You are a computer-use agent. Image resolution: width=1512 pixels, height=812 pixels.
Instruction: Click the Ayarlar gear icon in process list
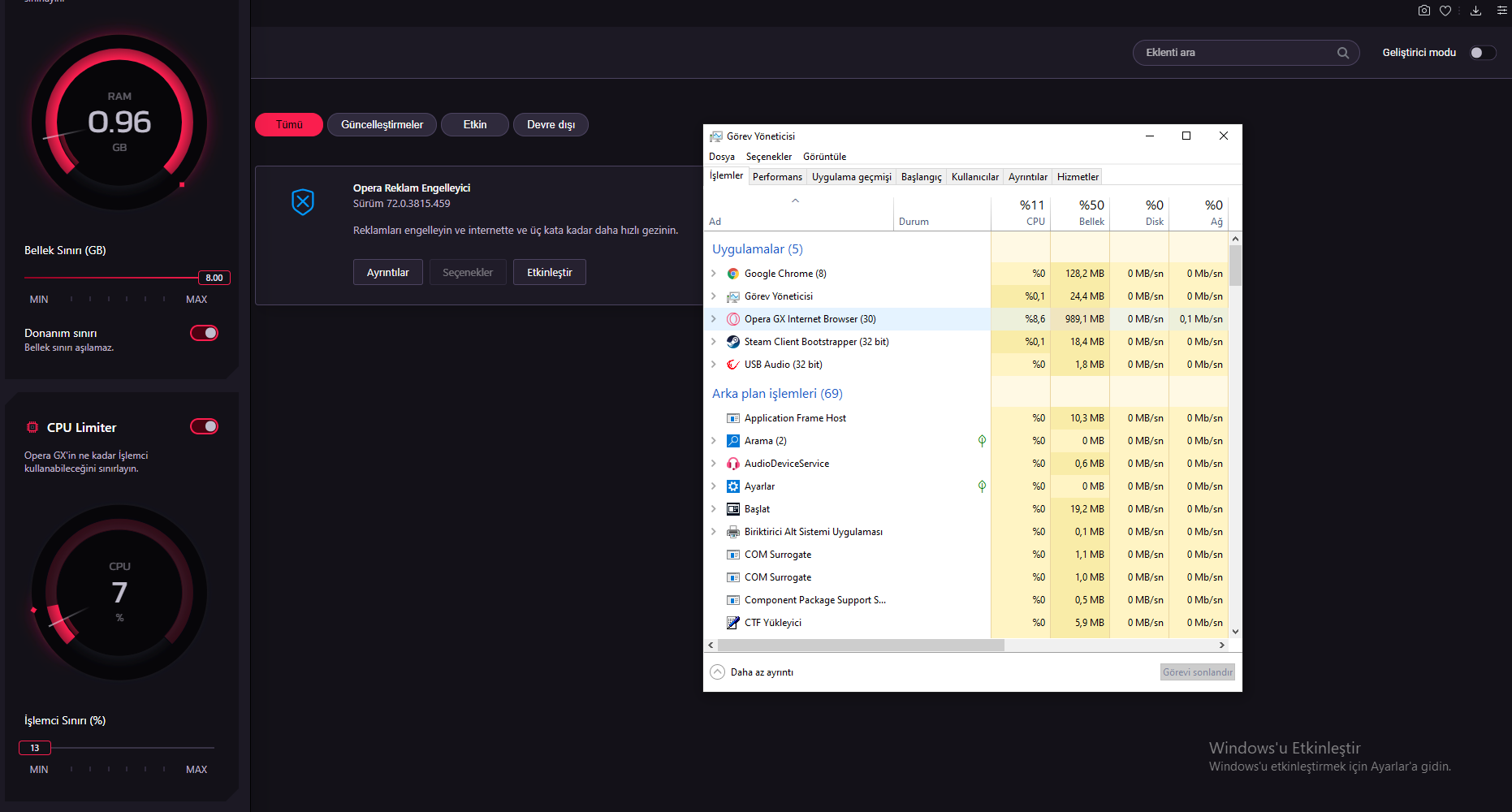point(733,486)
